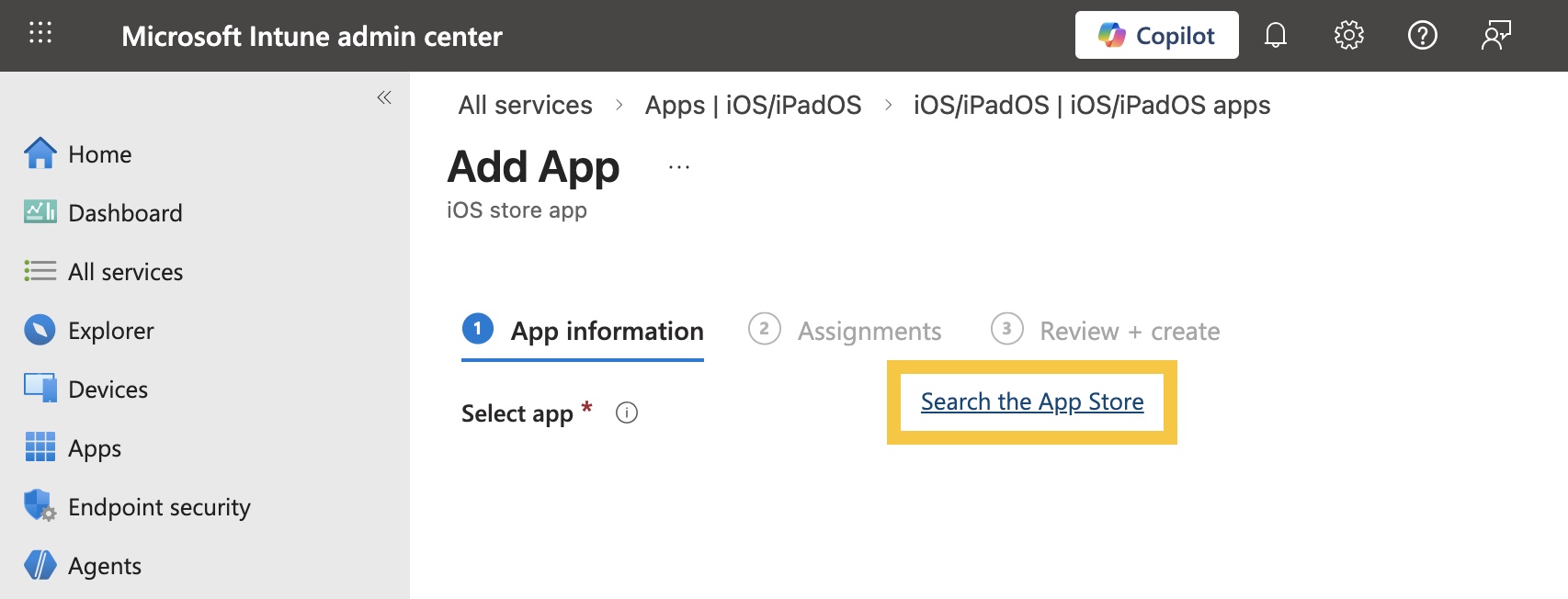The image size is (1568, 599).
Task: Click the Select app field label
Action: pyautogui.click(x=517, y=413)
